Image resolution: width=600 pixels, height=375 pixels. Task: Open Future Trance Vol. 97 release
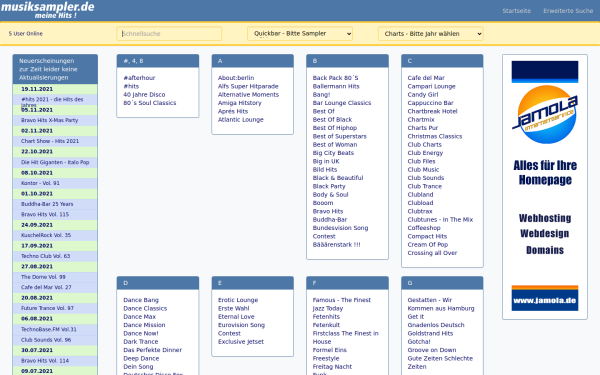[47, 308]
